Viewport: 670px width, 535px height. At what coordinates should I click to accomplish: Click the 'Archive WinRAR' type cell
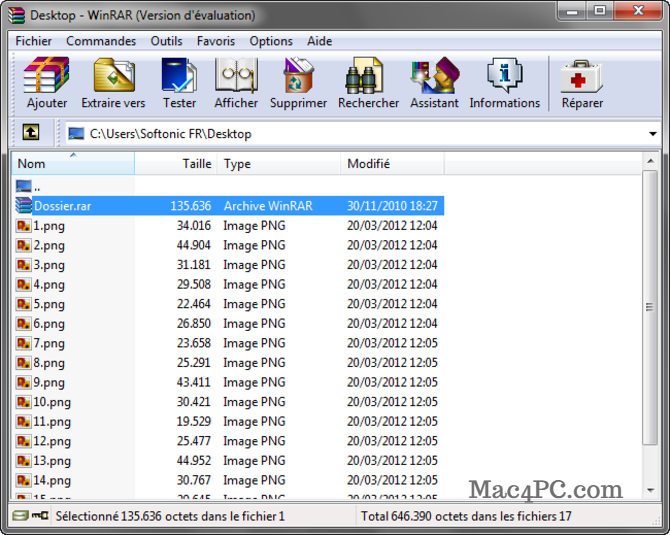click(x=268, y=206)
